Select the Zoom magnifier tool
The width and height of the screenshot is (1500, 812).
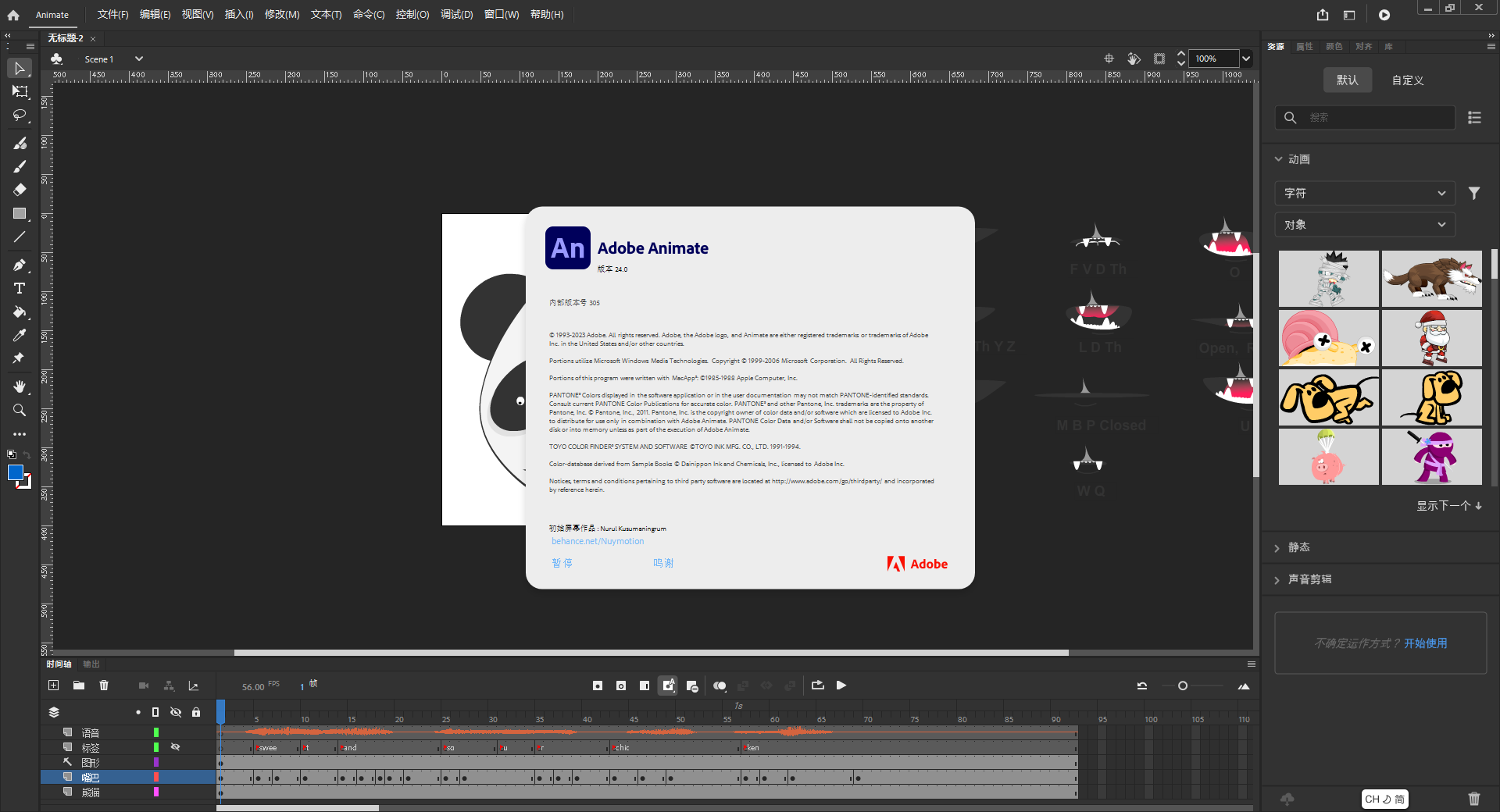[x=20, y=410]
